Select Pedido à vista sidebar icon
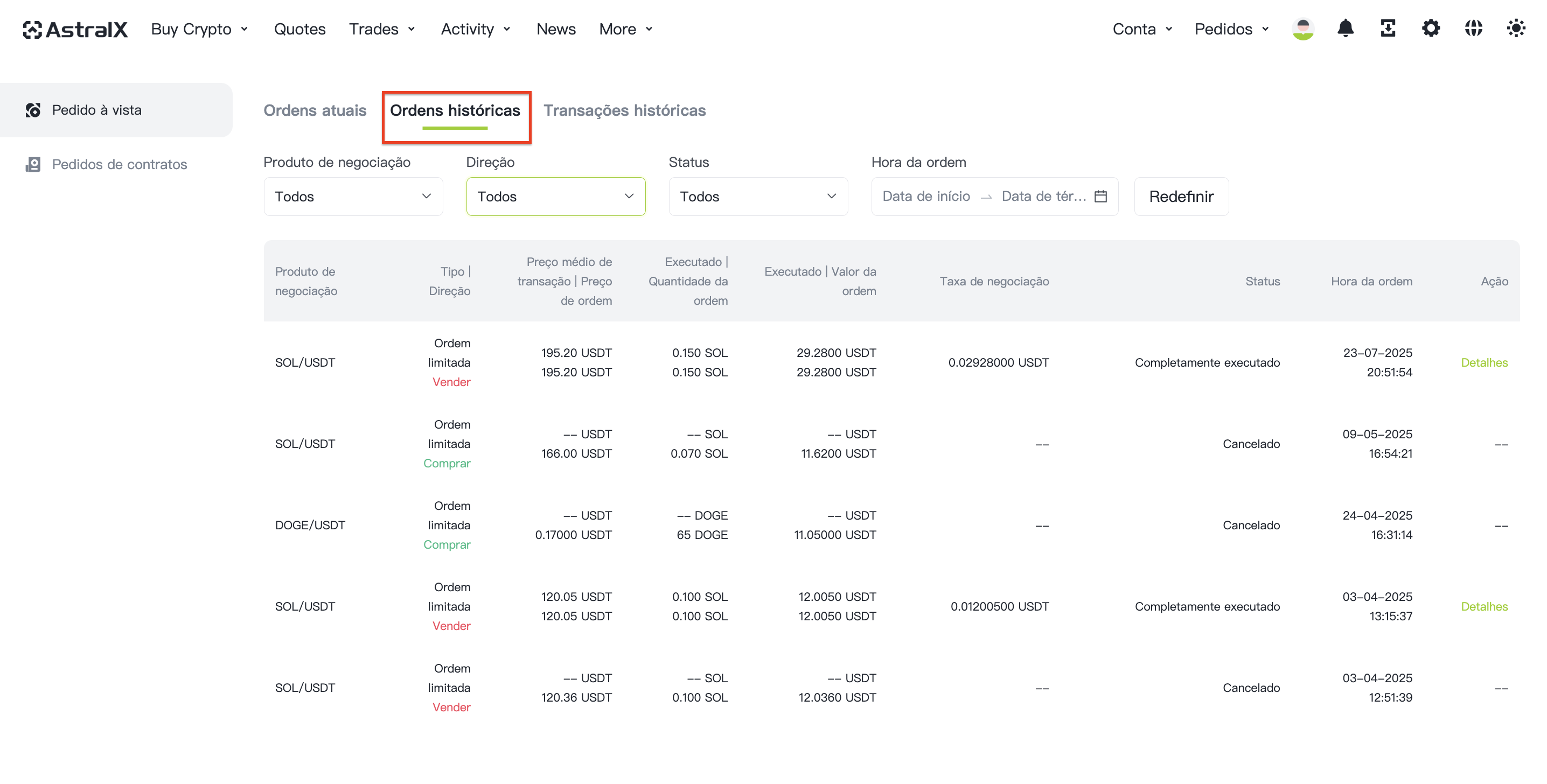This screenshot has width=1547, height=784. pyautogui.click(x=33, y=110)
